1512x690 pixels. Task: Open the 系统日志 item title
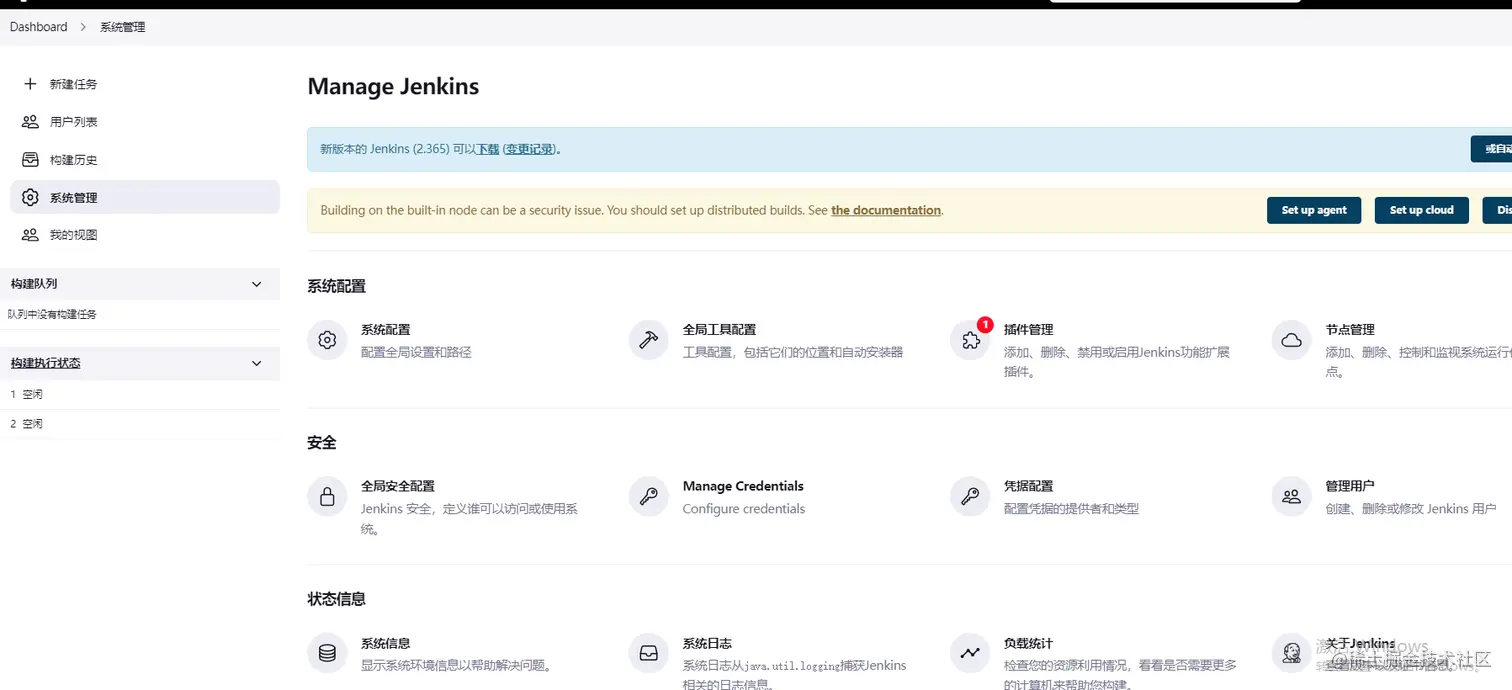pyautogui.click(x=707, y=643)
